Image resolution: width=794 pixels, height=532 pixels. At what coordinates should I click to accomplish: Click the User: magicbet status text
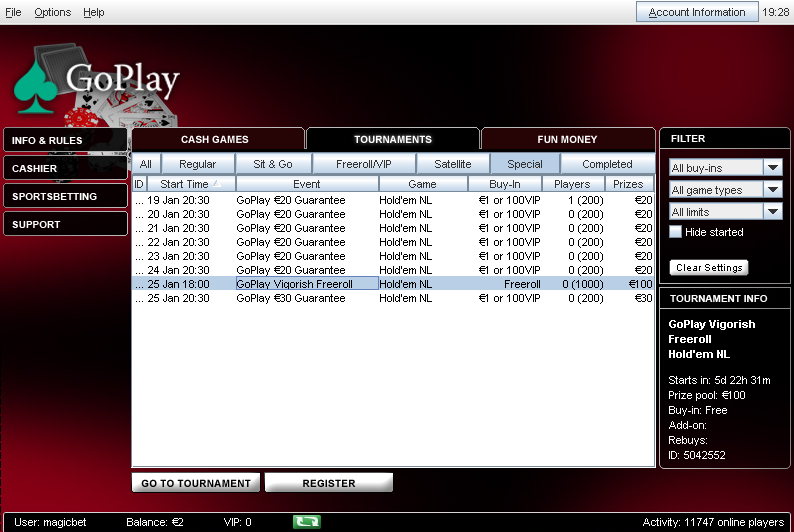[x=50, y=522]
